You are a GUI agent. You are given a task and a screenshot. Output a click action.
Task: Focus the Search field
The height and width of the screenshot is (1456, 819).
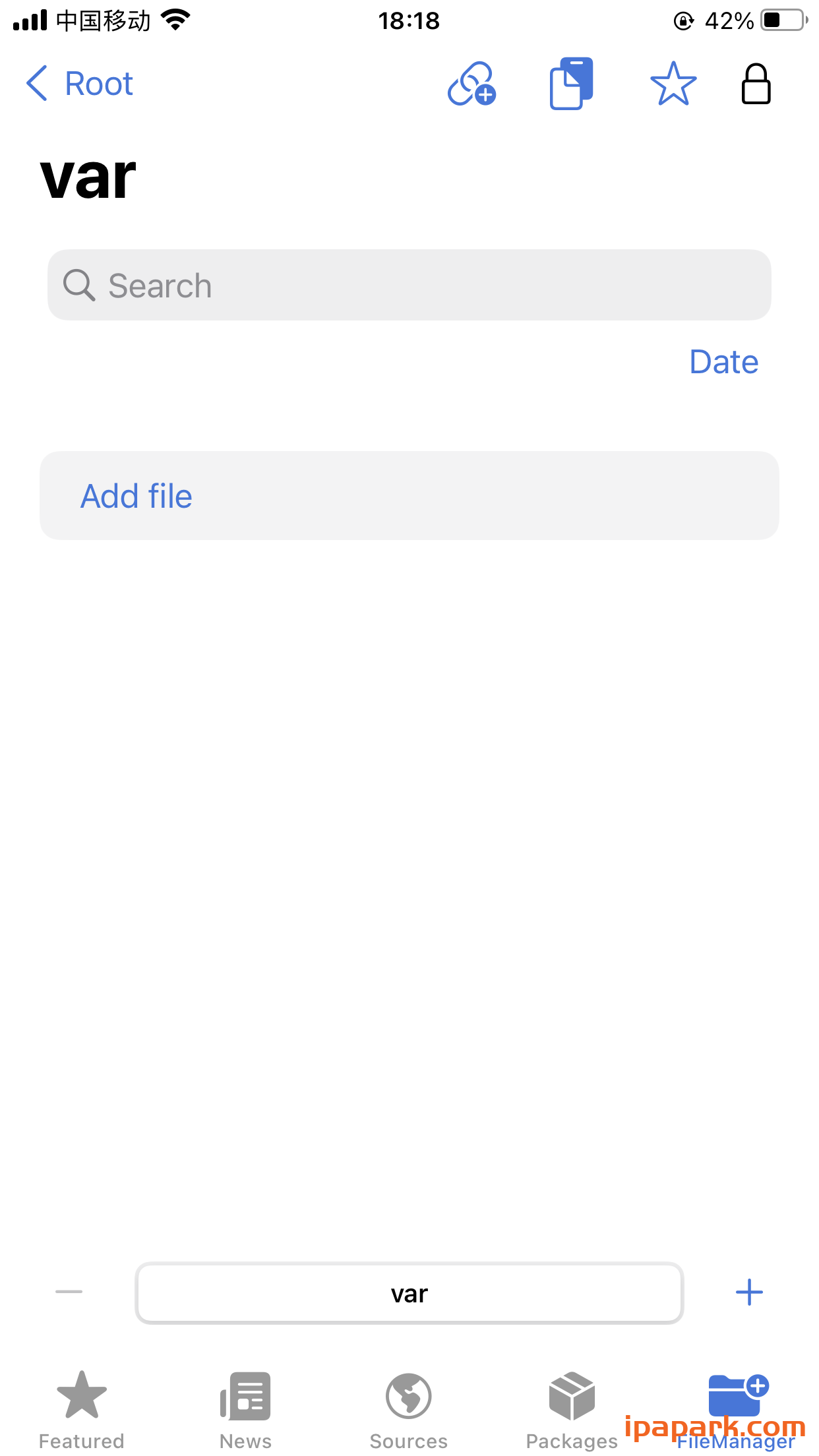tap(422, 286)
